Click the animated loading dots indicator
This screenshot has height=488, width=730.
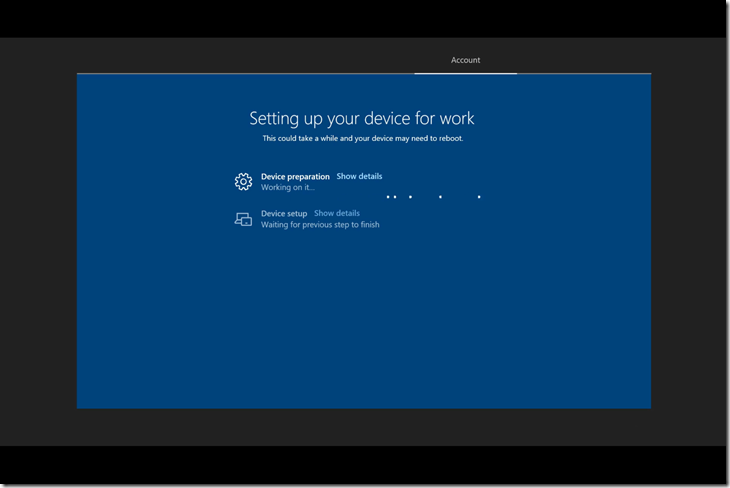tap(434, 197)
